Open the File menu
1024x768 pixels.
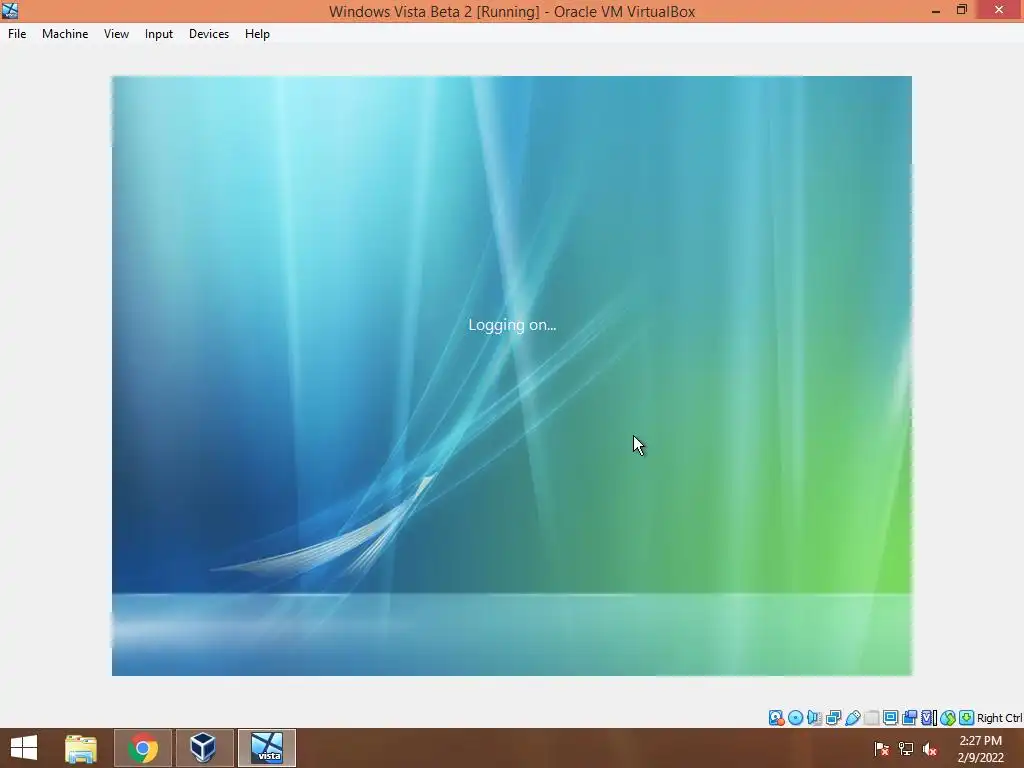17,34
